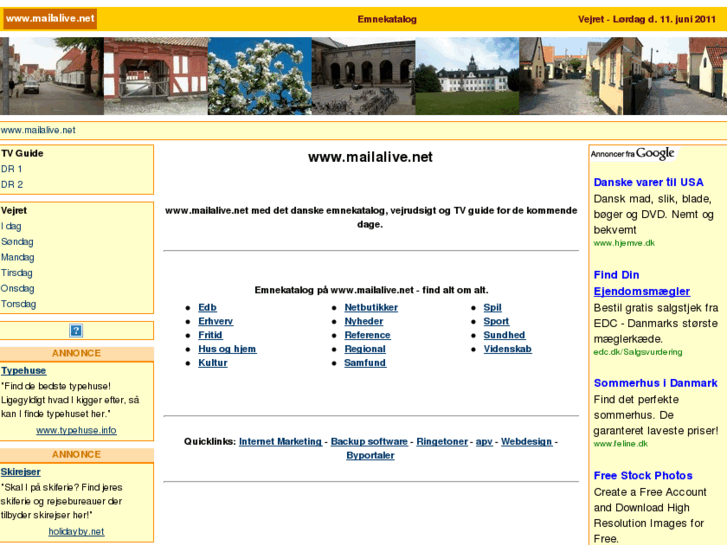Visit edc.dk/Salgsvurdering ad link
Image resolution: width=727 pixels, height=545 pixels.
click(x=638, y=352)
